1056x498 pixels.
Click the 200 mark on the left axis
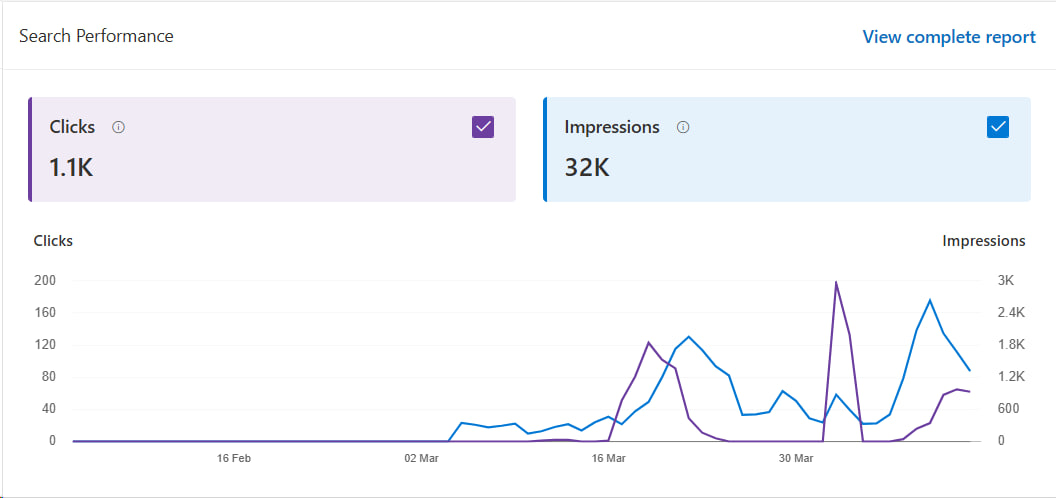pyautogui.click(x=44, y=280)
